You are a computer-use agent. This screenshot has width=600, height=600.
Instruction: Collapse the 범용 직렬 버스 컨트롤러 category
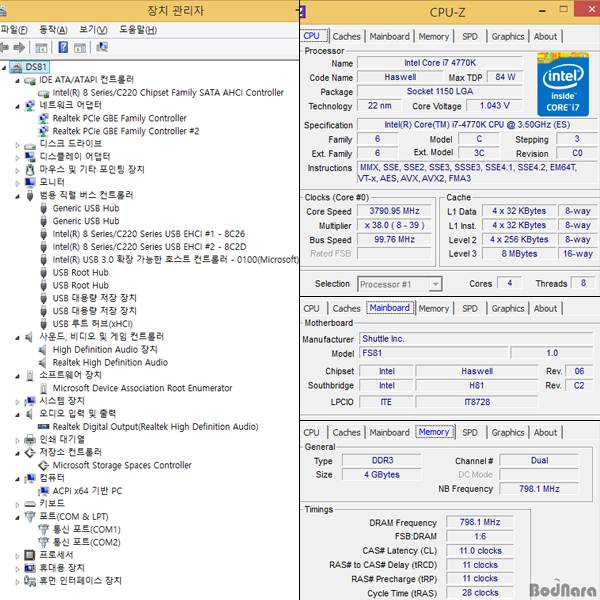click(x=17, y=196)
